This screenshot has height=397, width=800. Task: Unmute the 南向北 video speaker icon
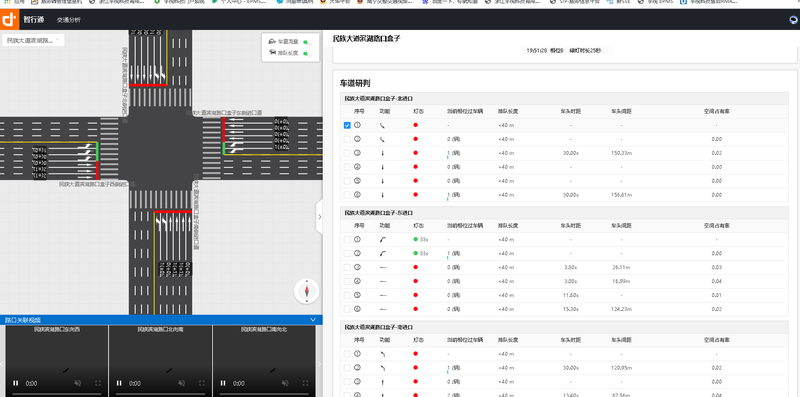286,383
